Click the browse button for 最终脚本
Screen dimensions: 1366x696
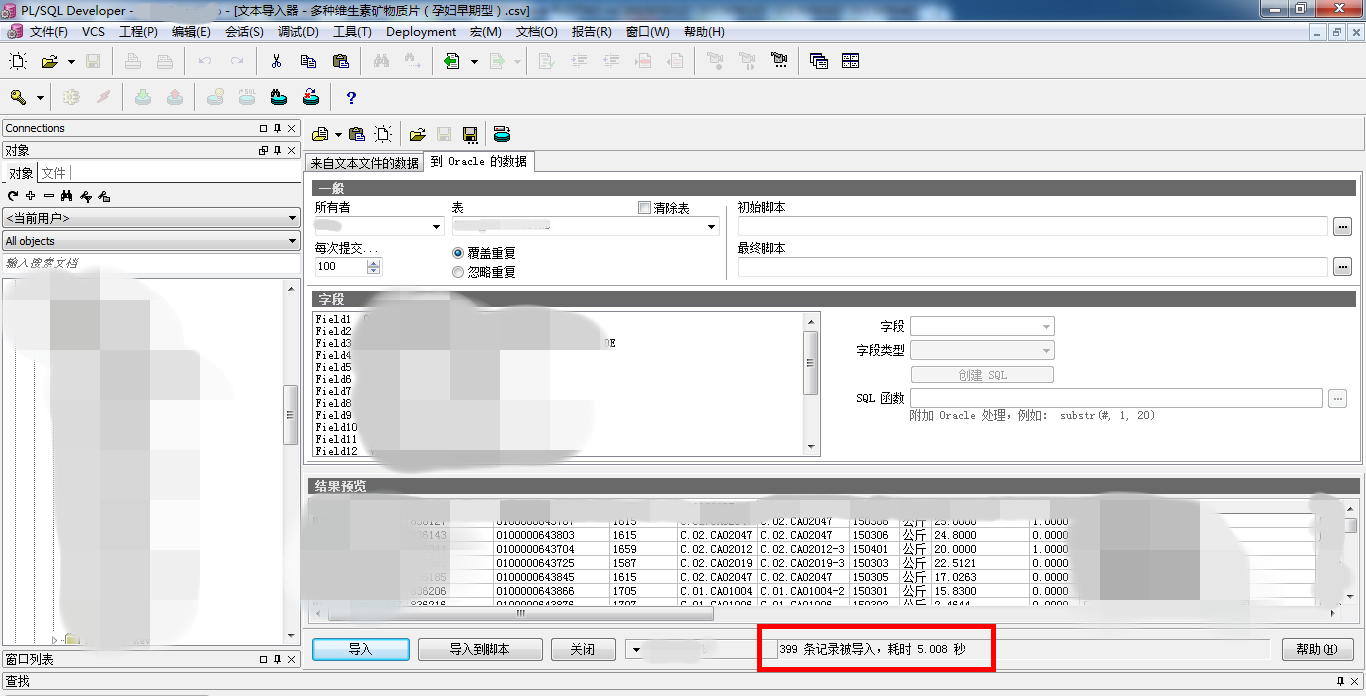(x=1343, y=267)
